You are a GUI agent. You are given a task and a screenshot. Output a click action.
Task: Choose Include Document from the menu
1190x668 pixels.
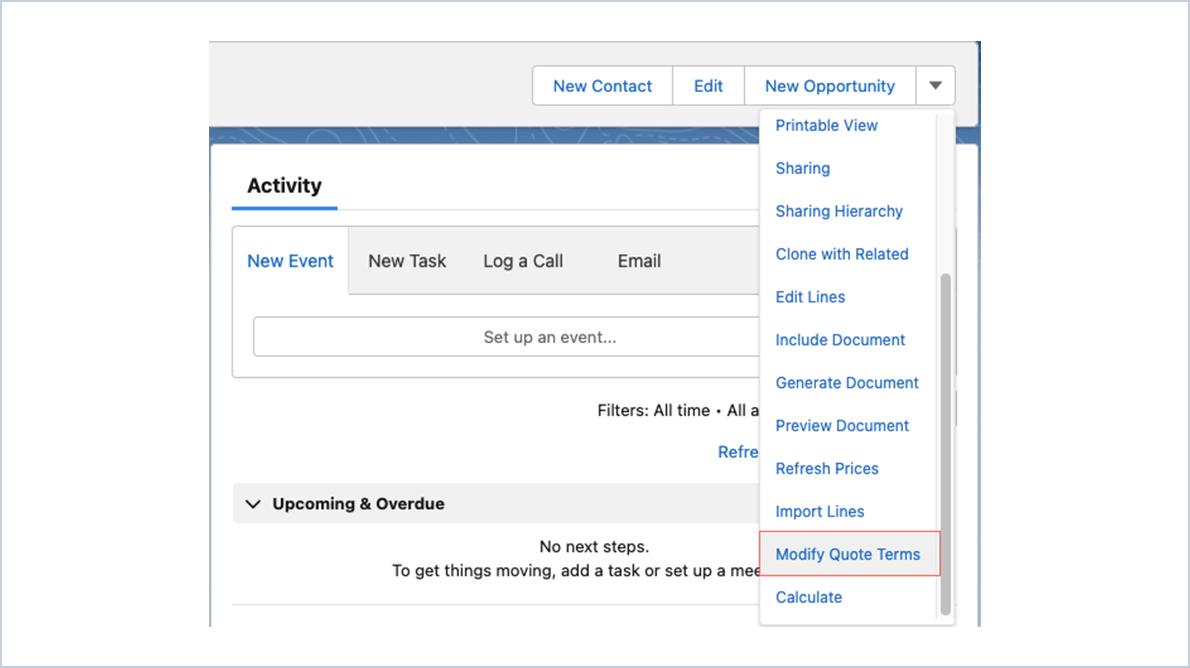[840, 340]
